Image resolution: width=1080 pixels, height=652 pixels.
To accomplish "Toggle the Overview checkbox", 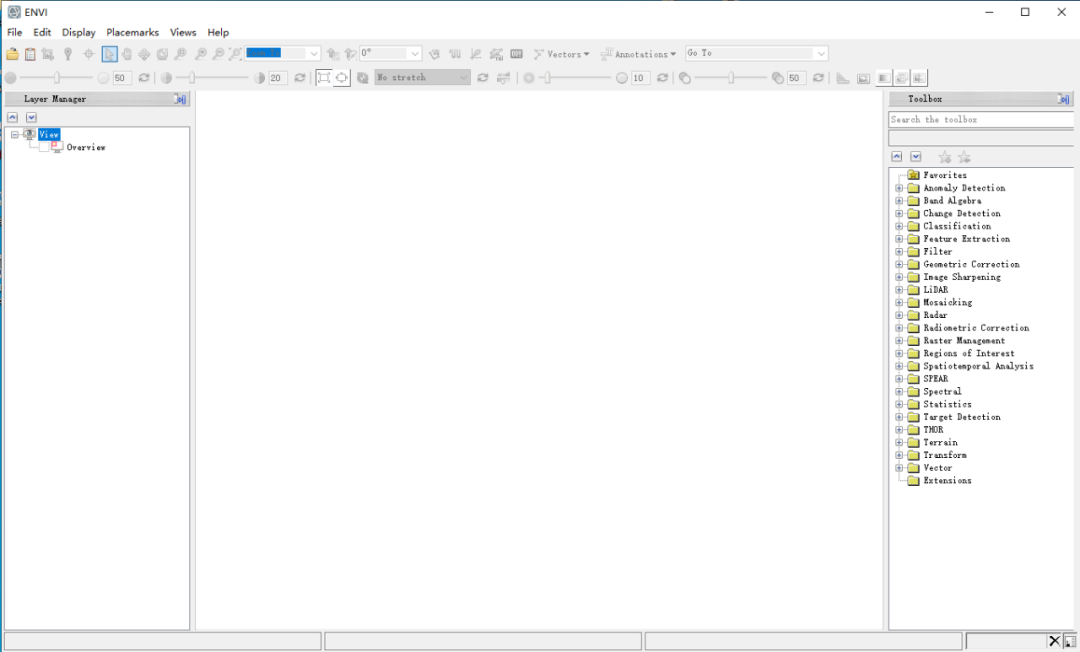I will [x=44, y=147].
